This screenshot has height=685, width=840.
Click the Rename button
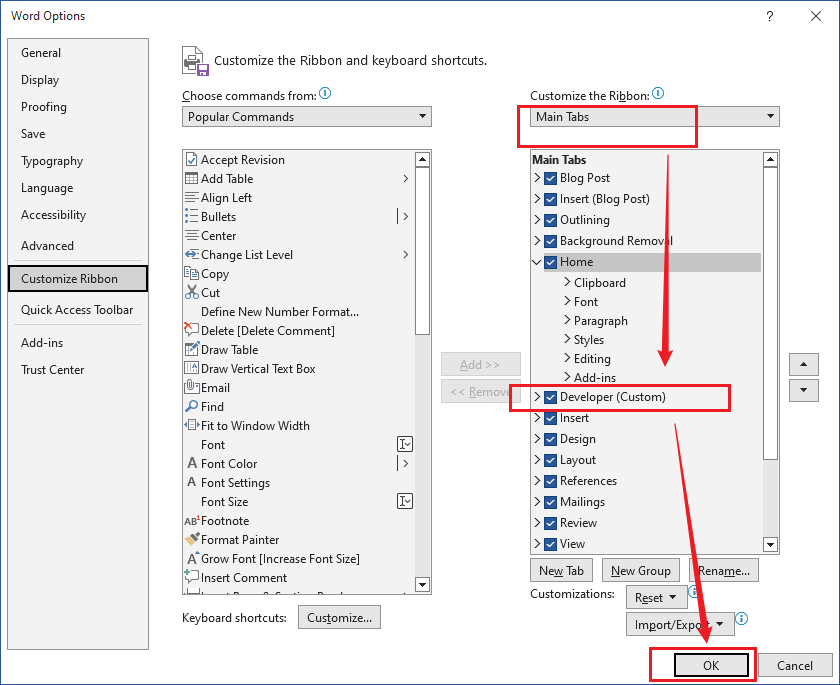pyautogui.click(x=724, y=570)
